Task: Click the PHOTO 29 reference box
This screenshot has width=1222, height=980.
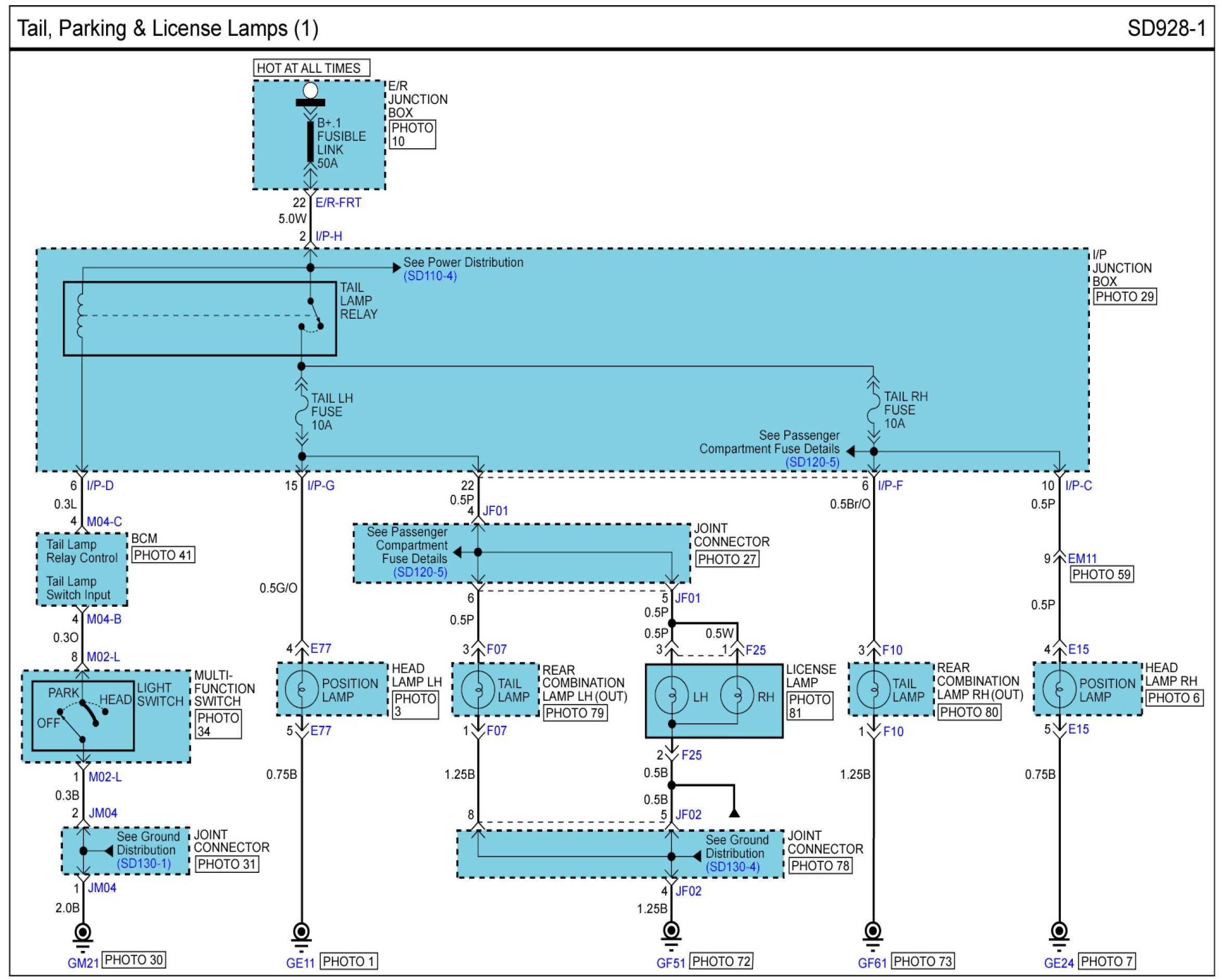Action: (x=1125, y=297)
